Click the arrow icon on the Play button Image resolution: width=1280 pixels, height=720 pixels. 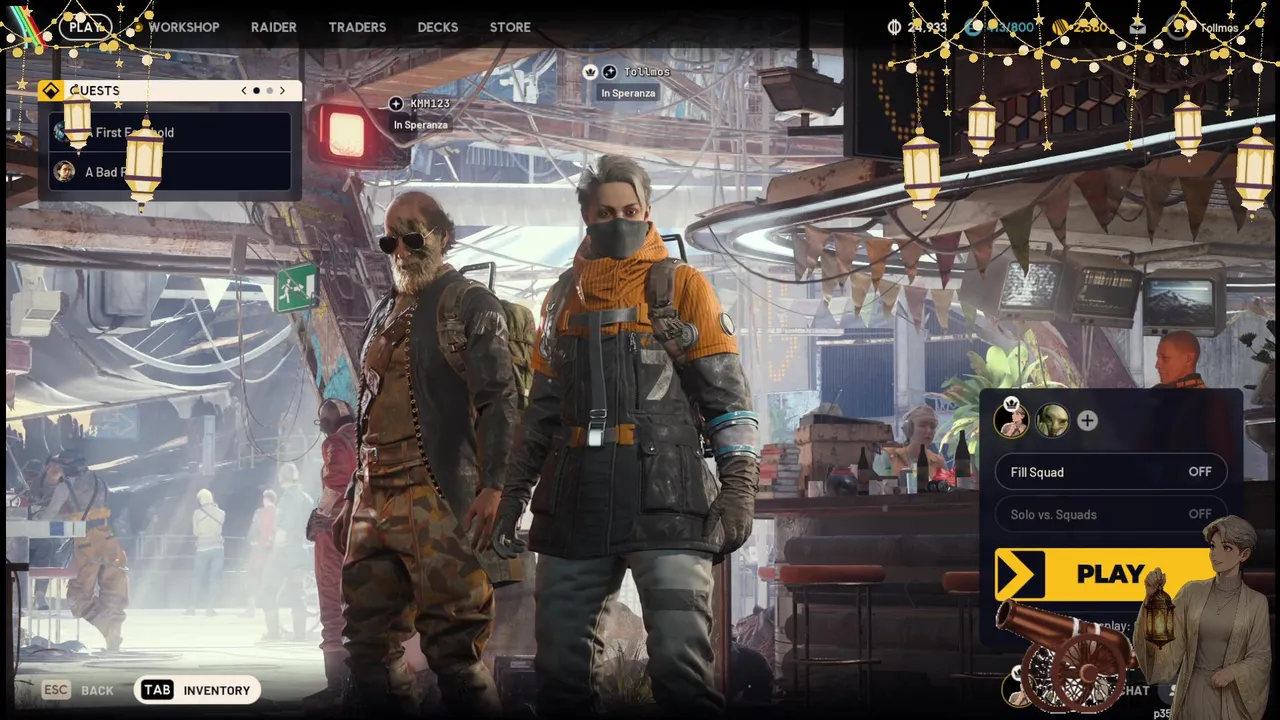pos(1019,575)
